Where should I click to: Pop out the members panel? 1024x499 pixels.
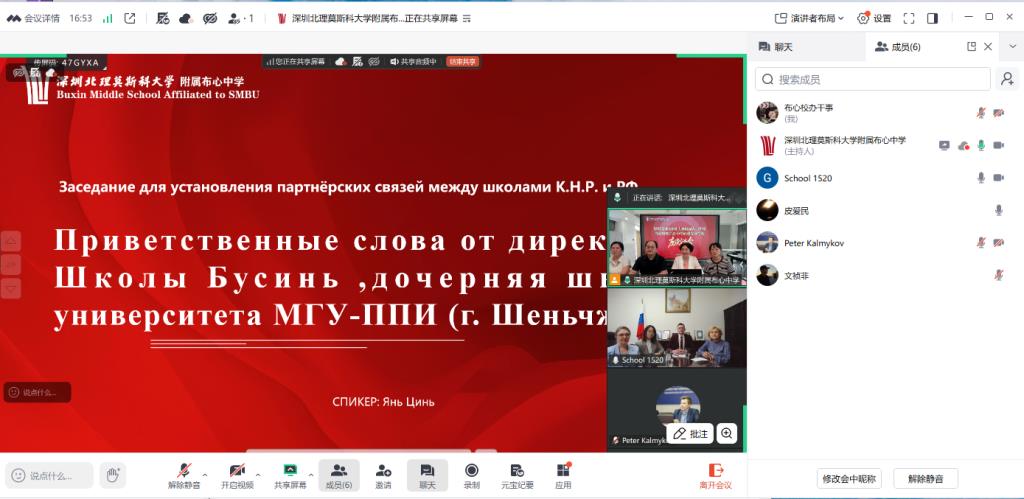(971, 46)
